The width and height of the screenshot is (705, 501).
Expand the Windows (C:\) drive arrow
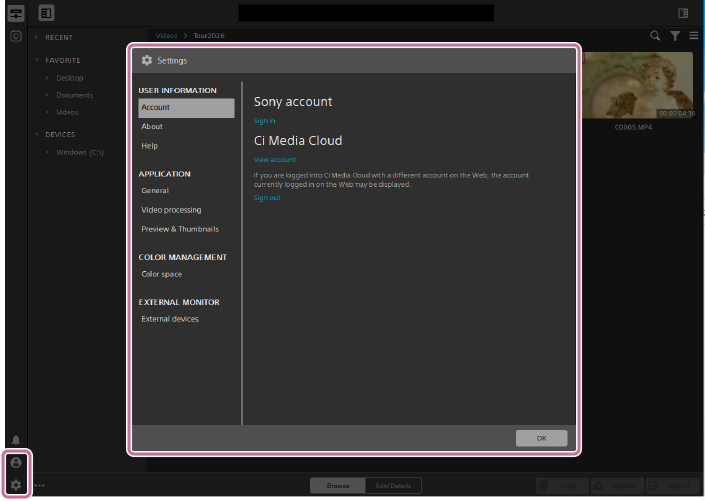[48, 152]
